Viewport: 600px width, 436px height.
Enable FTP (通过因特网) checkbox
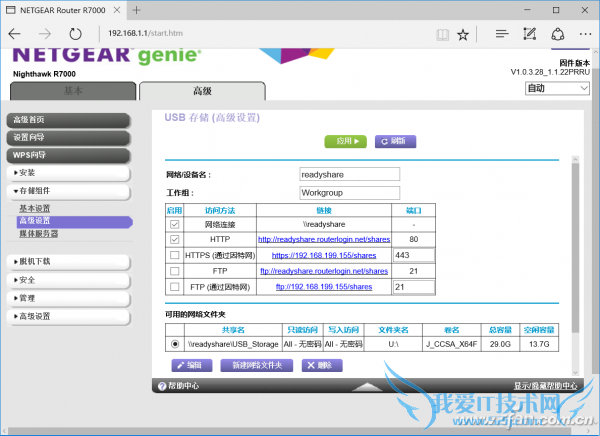click(174, 287)
